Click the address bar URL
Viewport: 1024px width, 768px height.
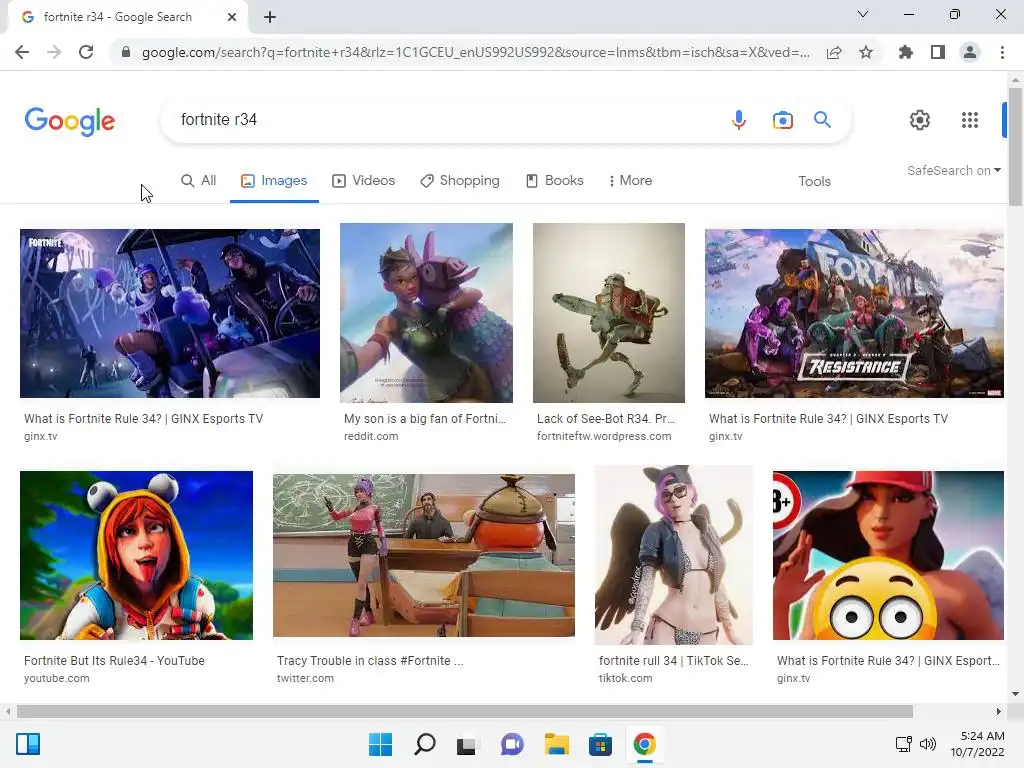[x=475, y=52]
